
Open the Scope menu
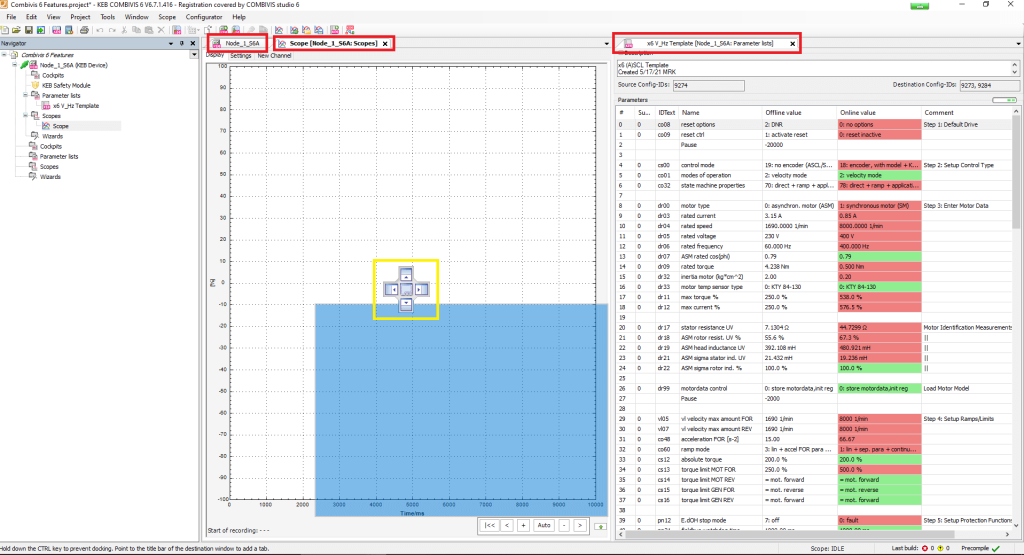point(167,17)
